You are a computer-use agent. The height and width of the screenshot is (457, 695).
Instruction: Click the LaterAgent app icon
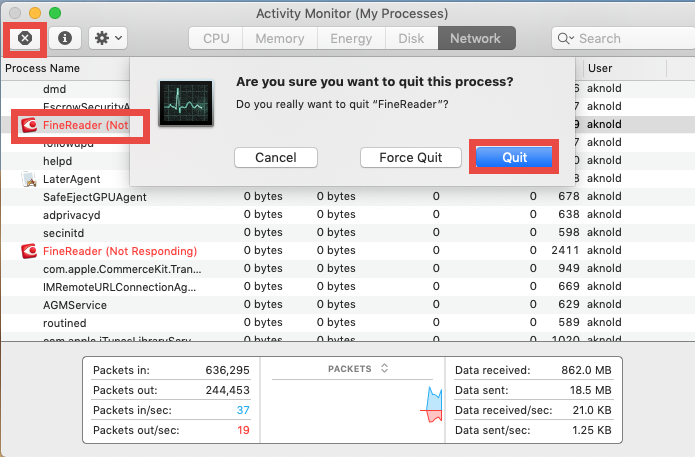(29, 179)
